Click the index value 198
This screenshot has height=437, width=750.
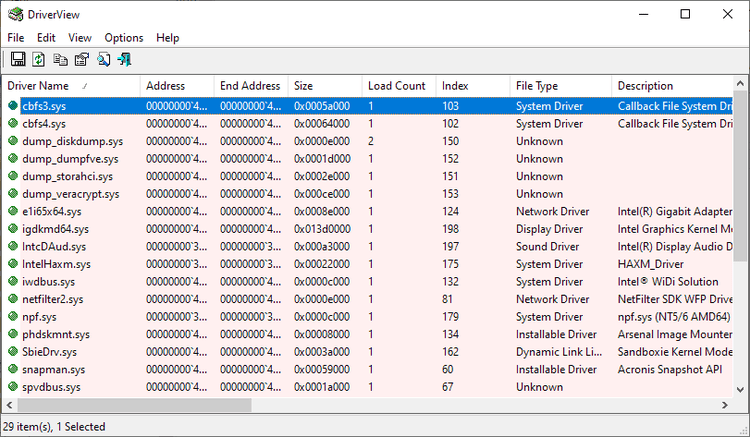[x=450, y=229]
